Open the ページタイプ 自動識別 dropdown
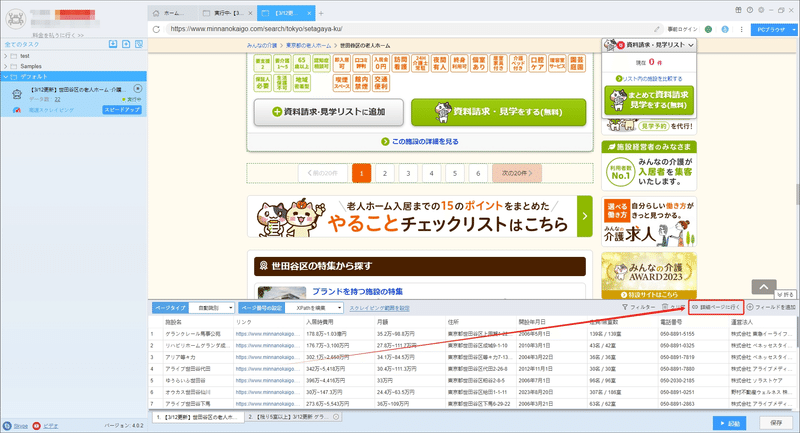 click(212, 308)
